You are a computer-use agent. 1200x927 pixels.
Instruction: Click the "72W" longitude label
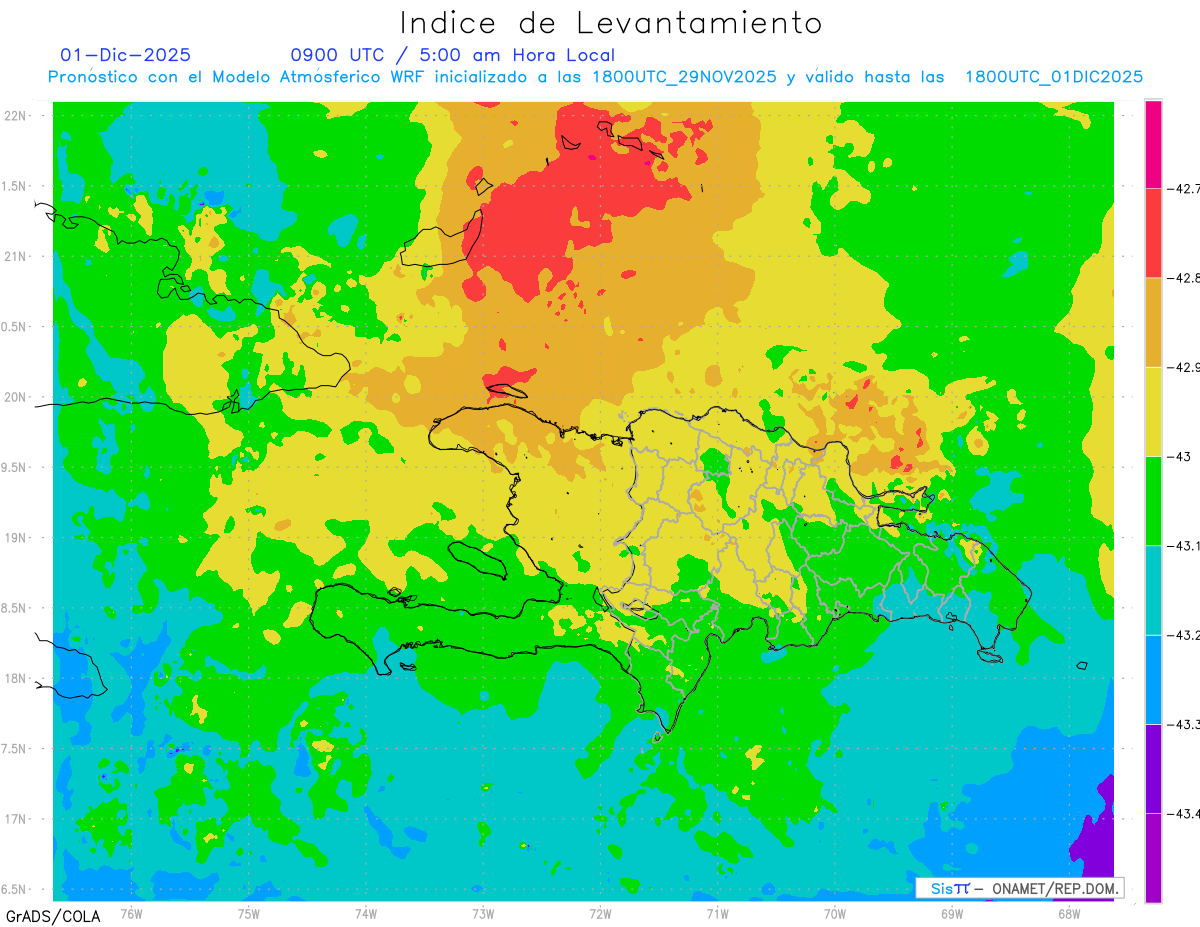pyautogui.click(x=600, y=912)
